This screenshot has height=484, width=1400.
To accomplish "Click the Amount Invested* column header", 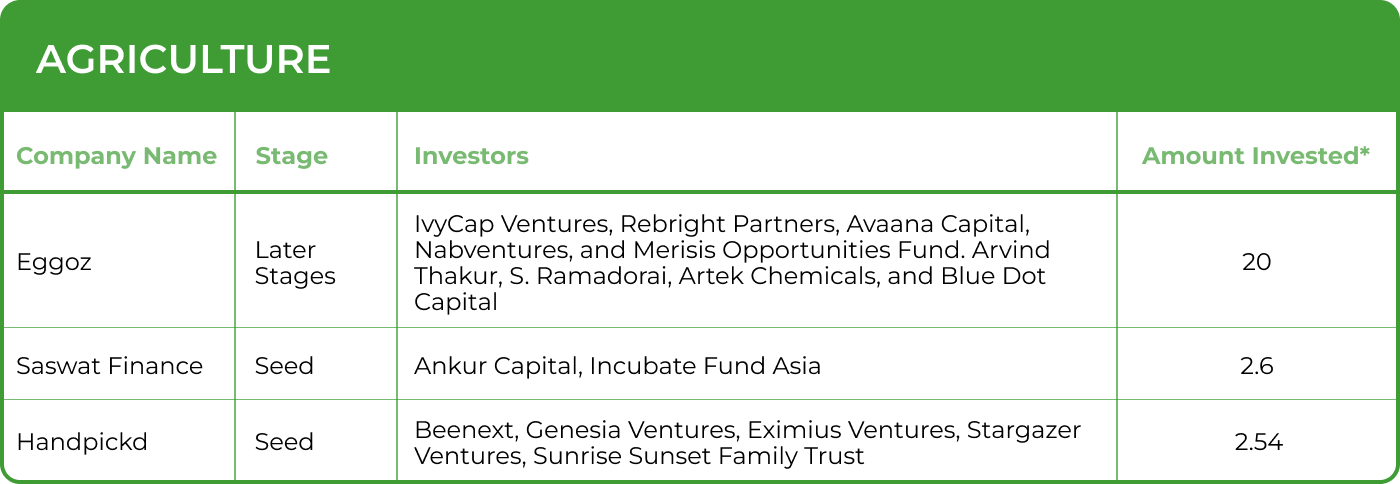I will tap(1256, 156).
